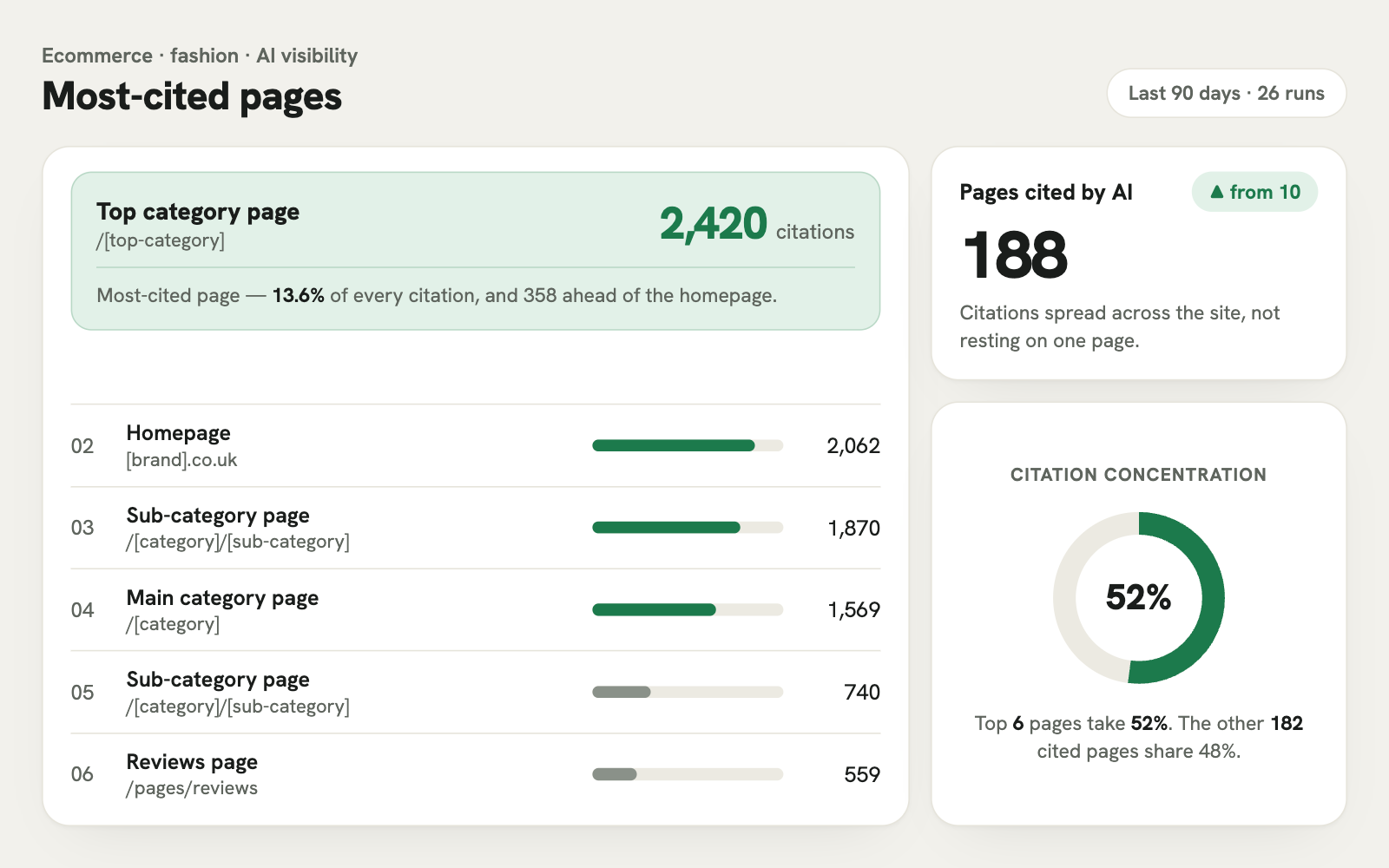Screen dimensions: 1389x868
Task: Click the 740 citation count
Action: click(x=862, y=692)
